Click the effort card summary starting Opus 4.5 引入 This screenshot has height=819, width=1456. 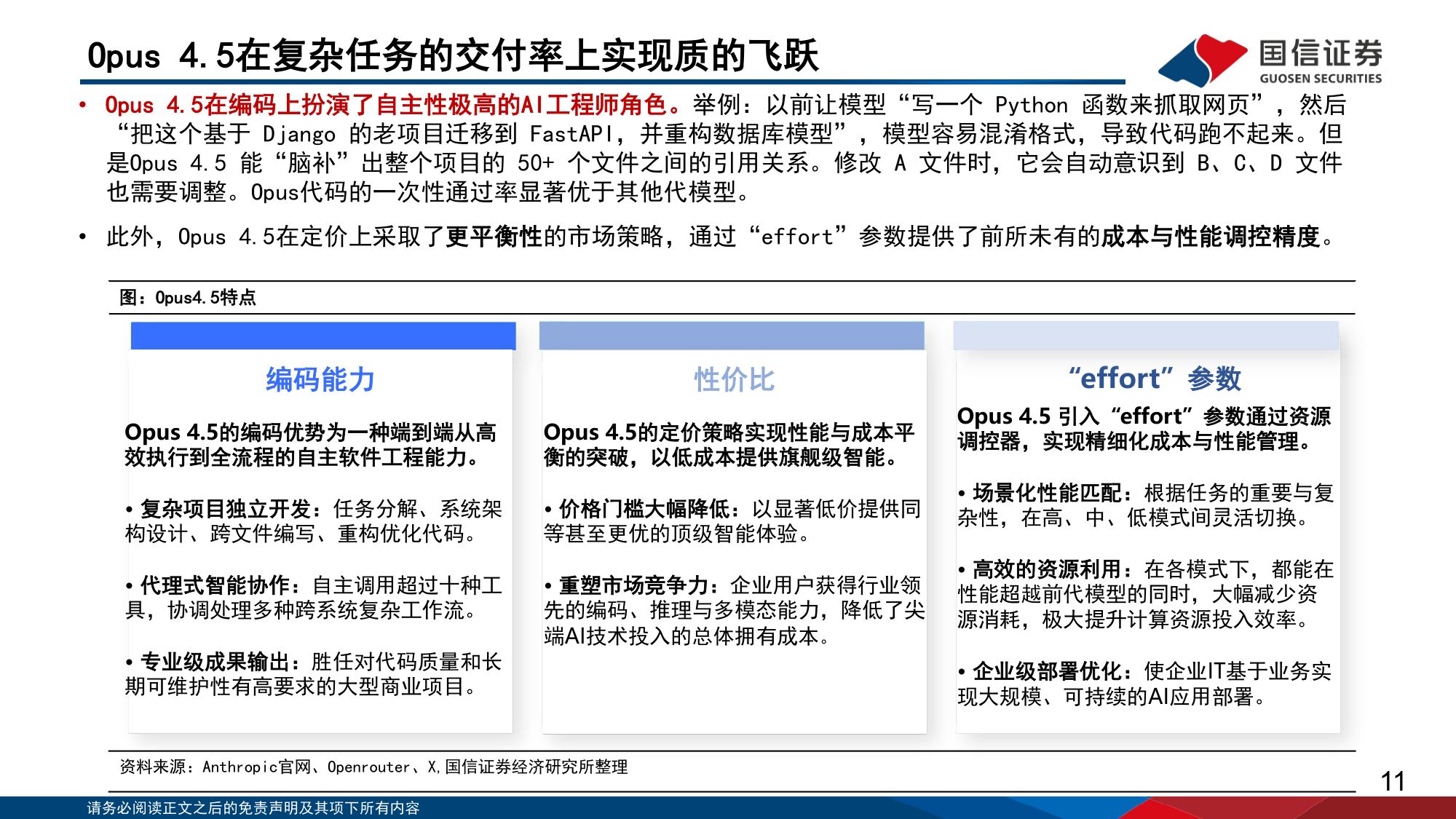point(1144,429)
